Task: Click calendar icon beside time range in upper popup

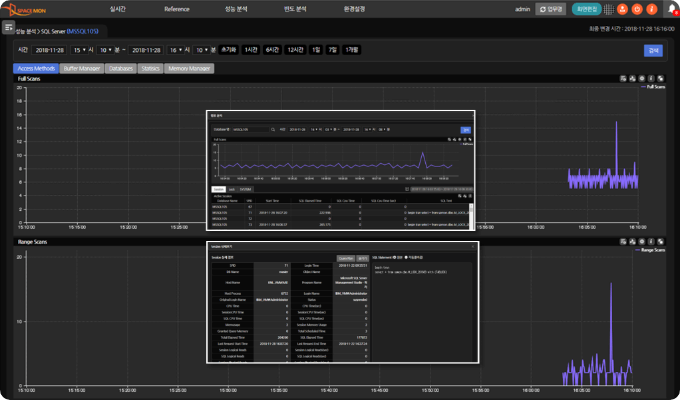Action: [x=407, y=189]
